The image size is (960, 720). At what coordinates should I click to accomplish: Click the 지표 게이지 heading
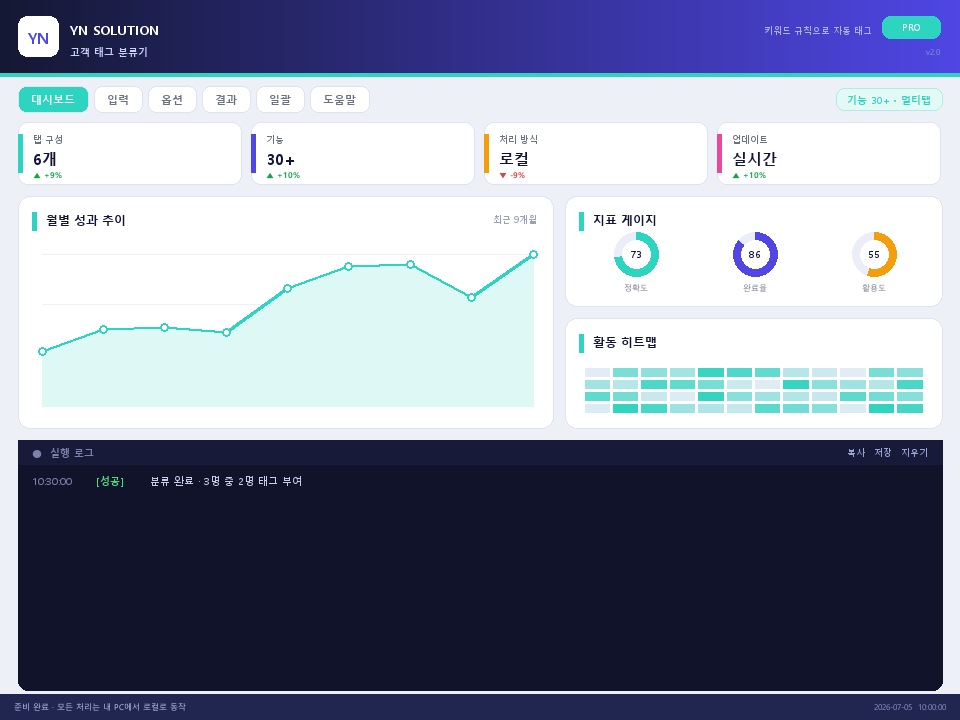click(624, 220)
